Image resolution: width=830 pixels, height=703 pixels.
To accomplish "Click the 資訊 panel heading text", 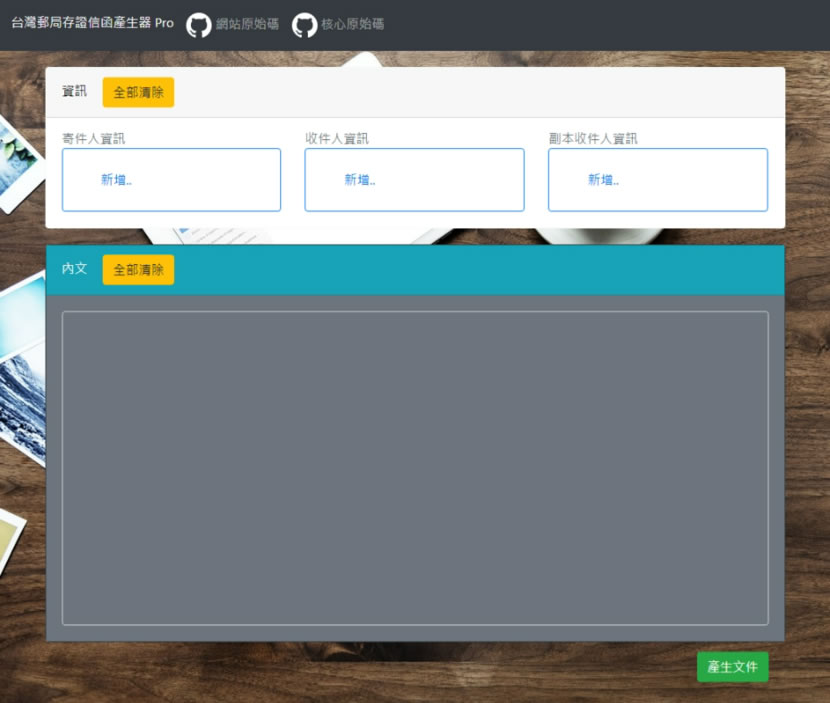I will coord(74,92).
